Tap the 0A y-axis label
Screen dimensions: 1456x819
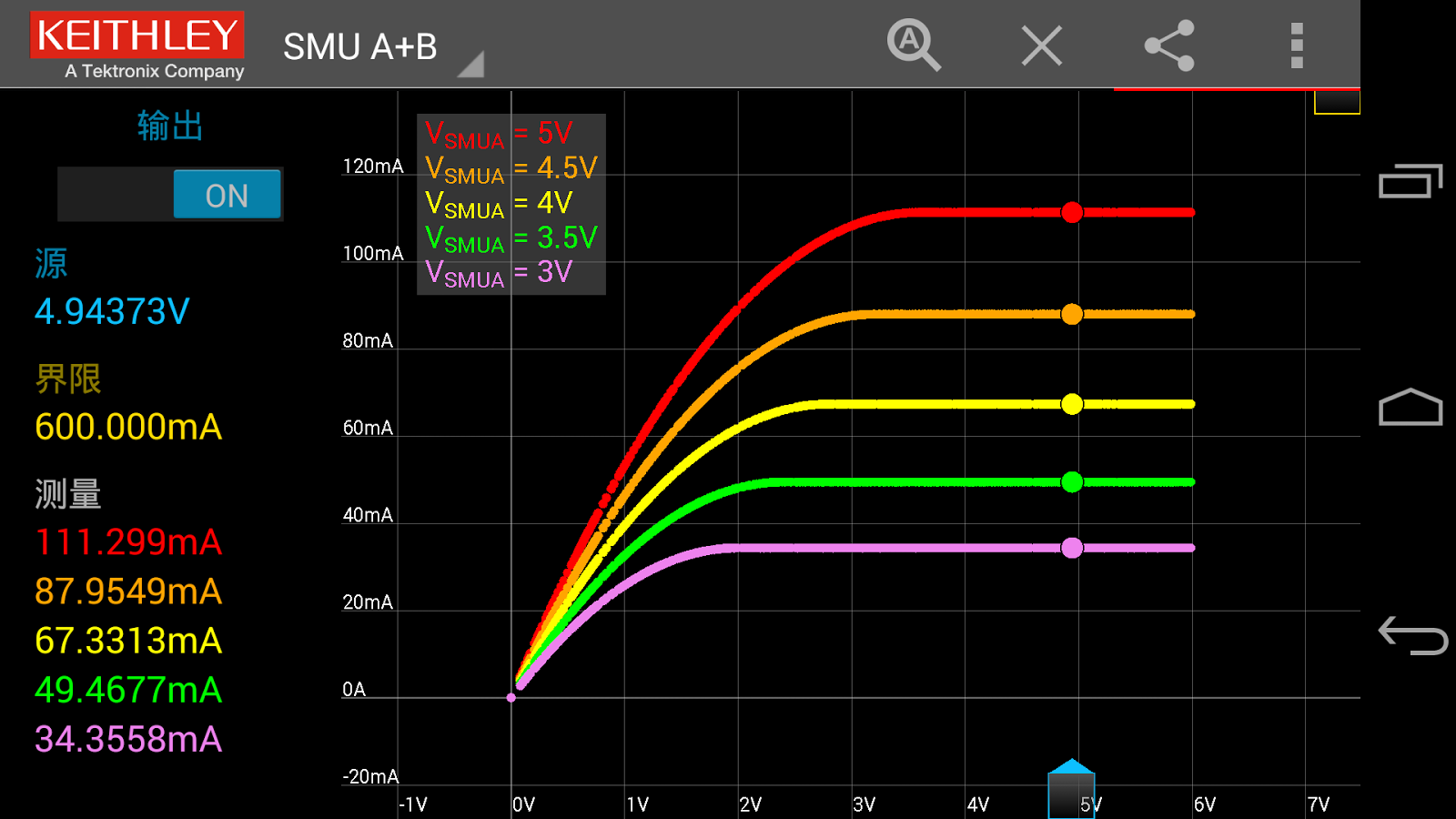click(x=354, y=689)
